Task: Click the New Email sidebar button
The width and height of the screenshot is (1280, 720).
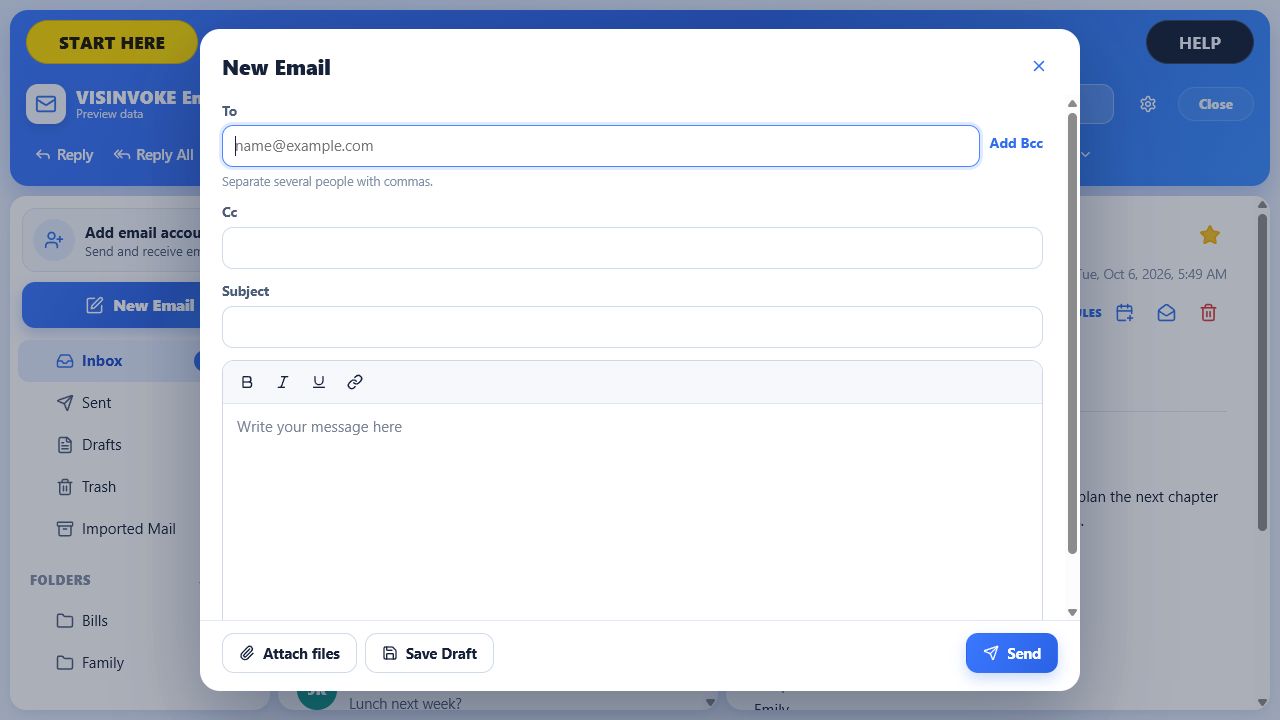Action: pos(111,305)
